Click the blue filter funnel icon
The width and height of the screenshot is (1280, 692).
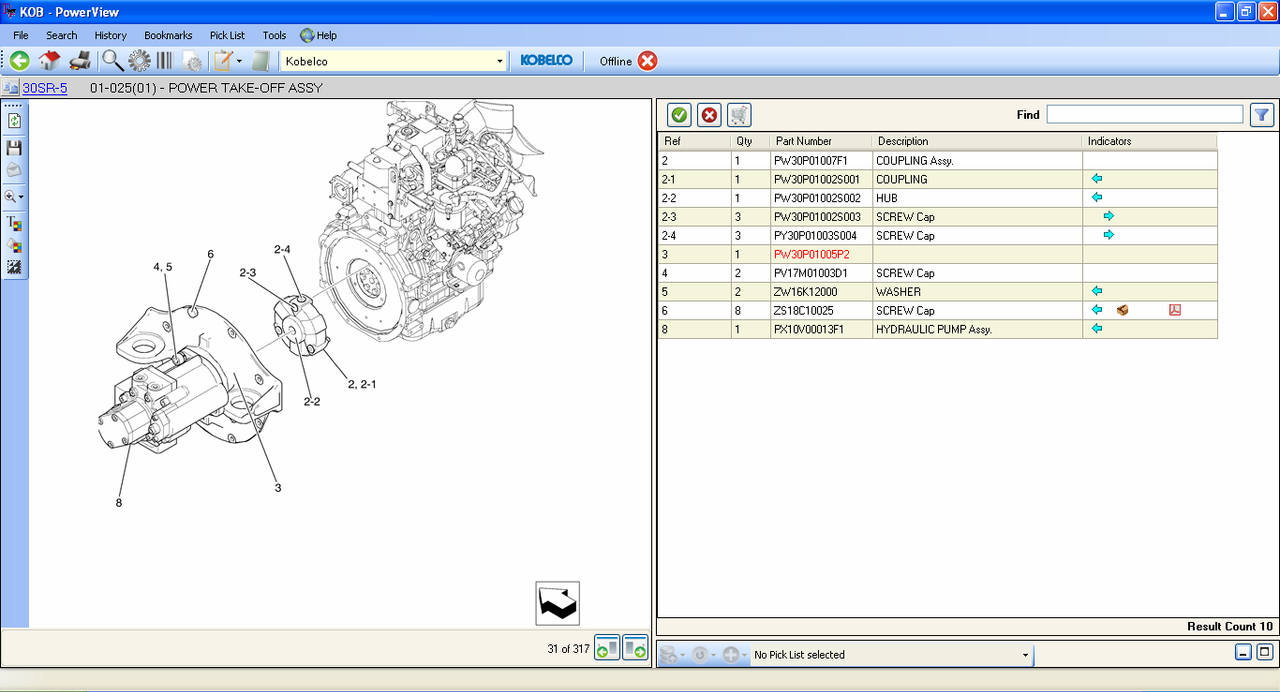(x=1262, y=115)
